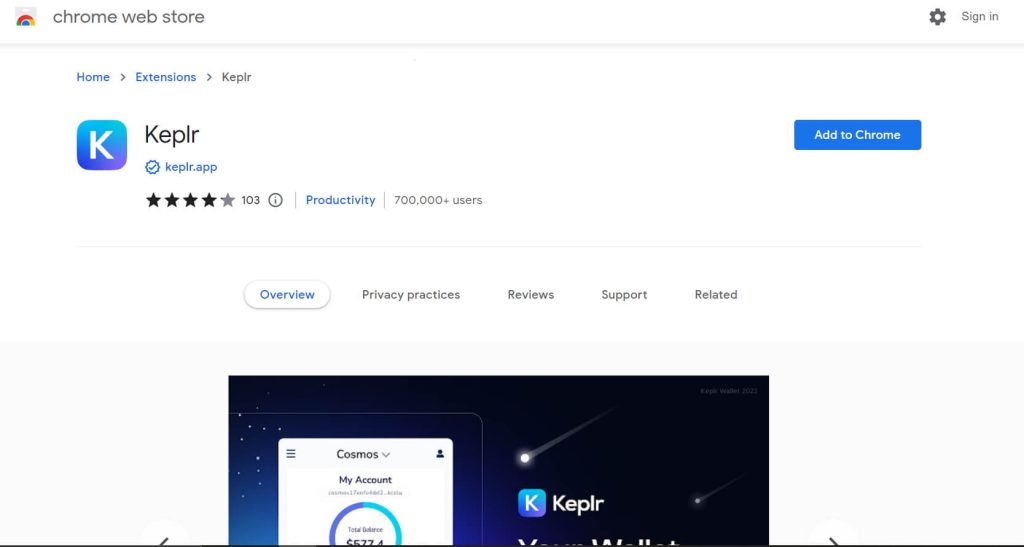Image resolution: width=1024 pixels, height=547 pixels.
Task: Click the account profile icon in preview
Action: [440, 453]
